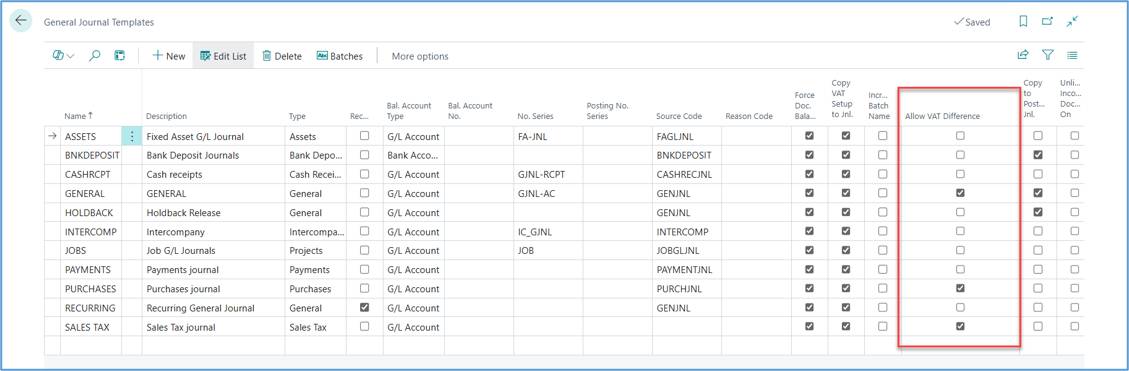Viewport: 1129px width, 371px height.
Task: Select the INTERCOMP name cell
Action: 91,231
